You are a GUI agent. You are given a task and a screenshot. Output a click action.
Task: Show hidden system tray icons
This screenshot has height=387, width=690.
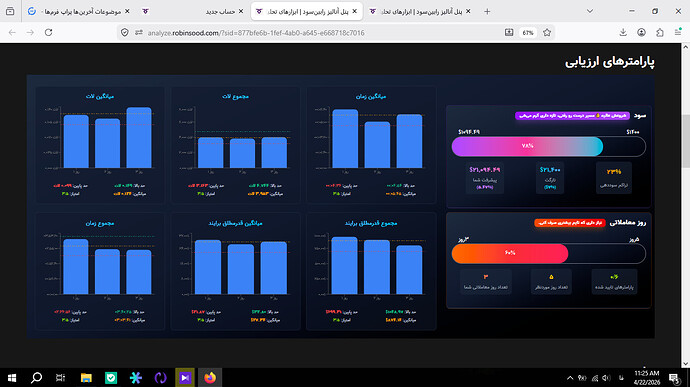(570, 378)
